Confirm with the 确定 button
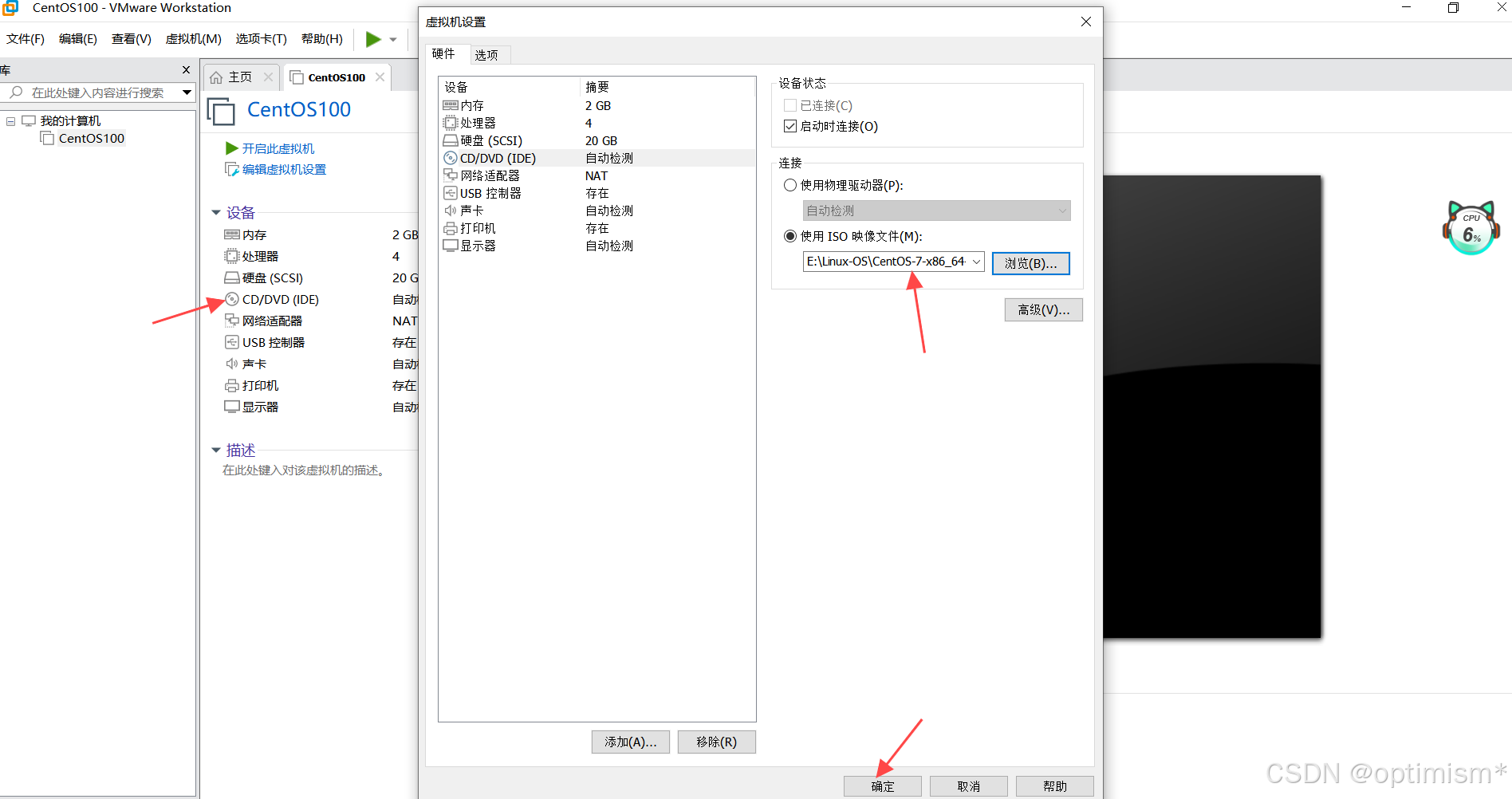This screenshot has width=1512, height=799. (883, 786)
